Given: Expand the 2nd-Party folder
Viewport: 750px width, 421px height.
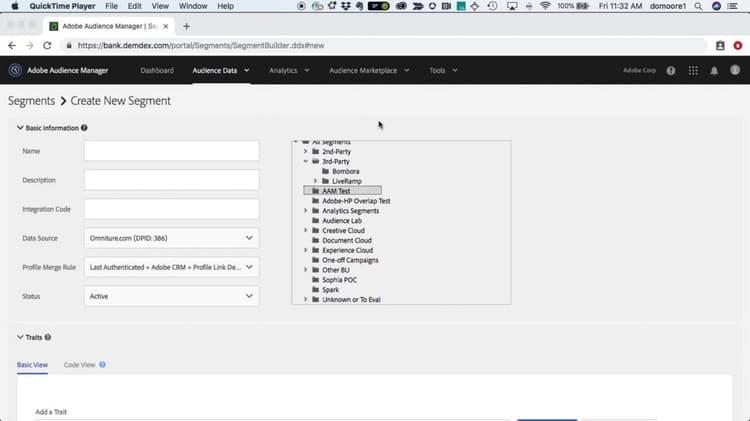Looking at the screenshot, I should pos(306,152).
